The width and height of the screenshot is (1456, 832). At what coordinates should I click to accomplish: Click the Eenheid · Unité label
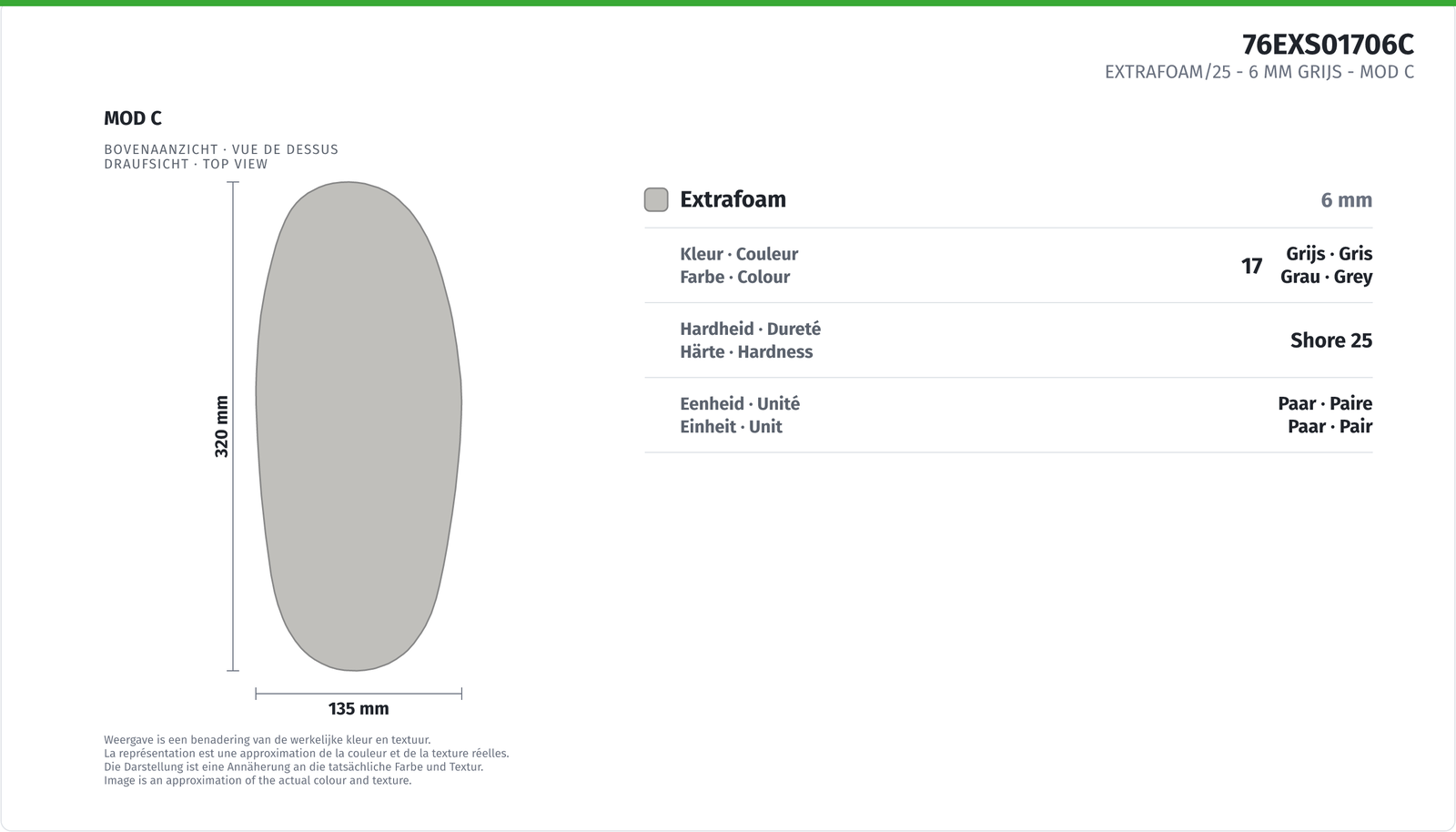point(740,403)
